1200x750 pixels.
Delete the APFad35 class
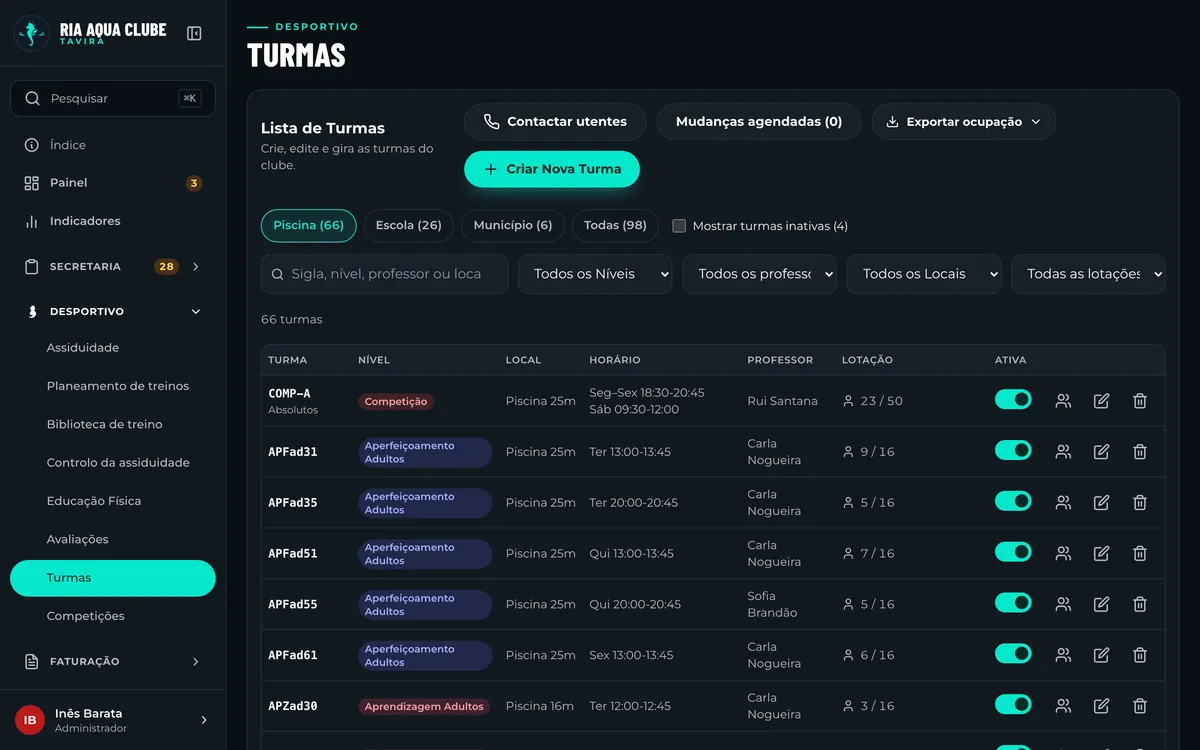click(x=1139, y=502)
